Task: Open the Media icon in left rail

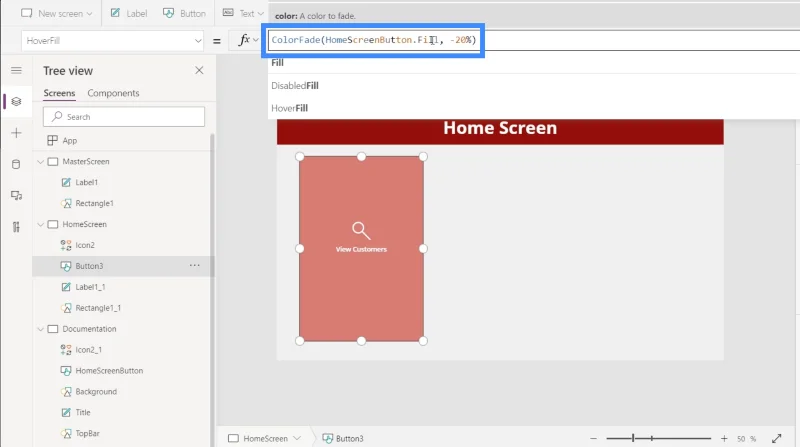Action: point(16,195)
